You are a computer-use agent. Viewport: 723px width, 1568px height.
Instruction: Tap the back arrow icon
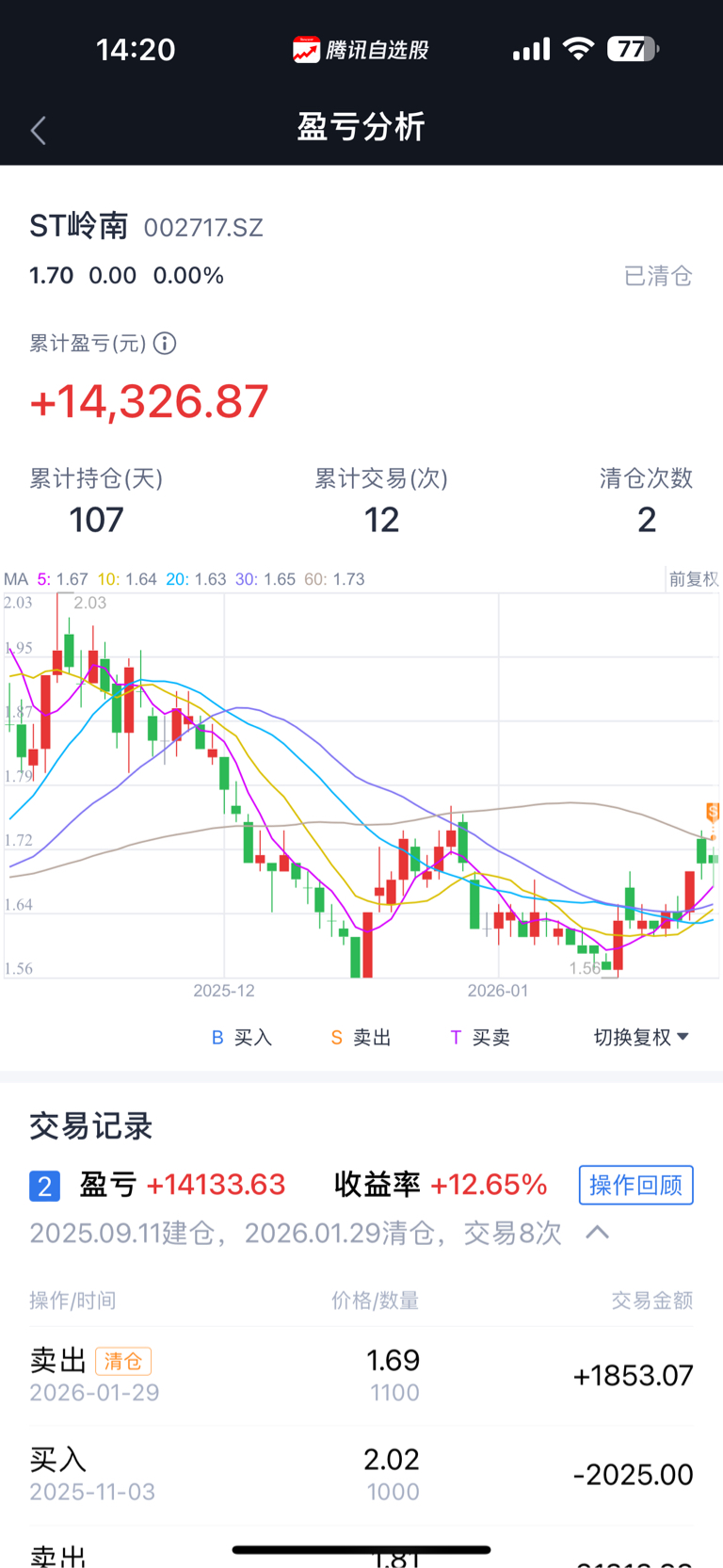point(39,130)
